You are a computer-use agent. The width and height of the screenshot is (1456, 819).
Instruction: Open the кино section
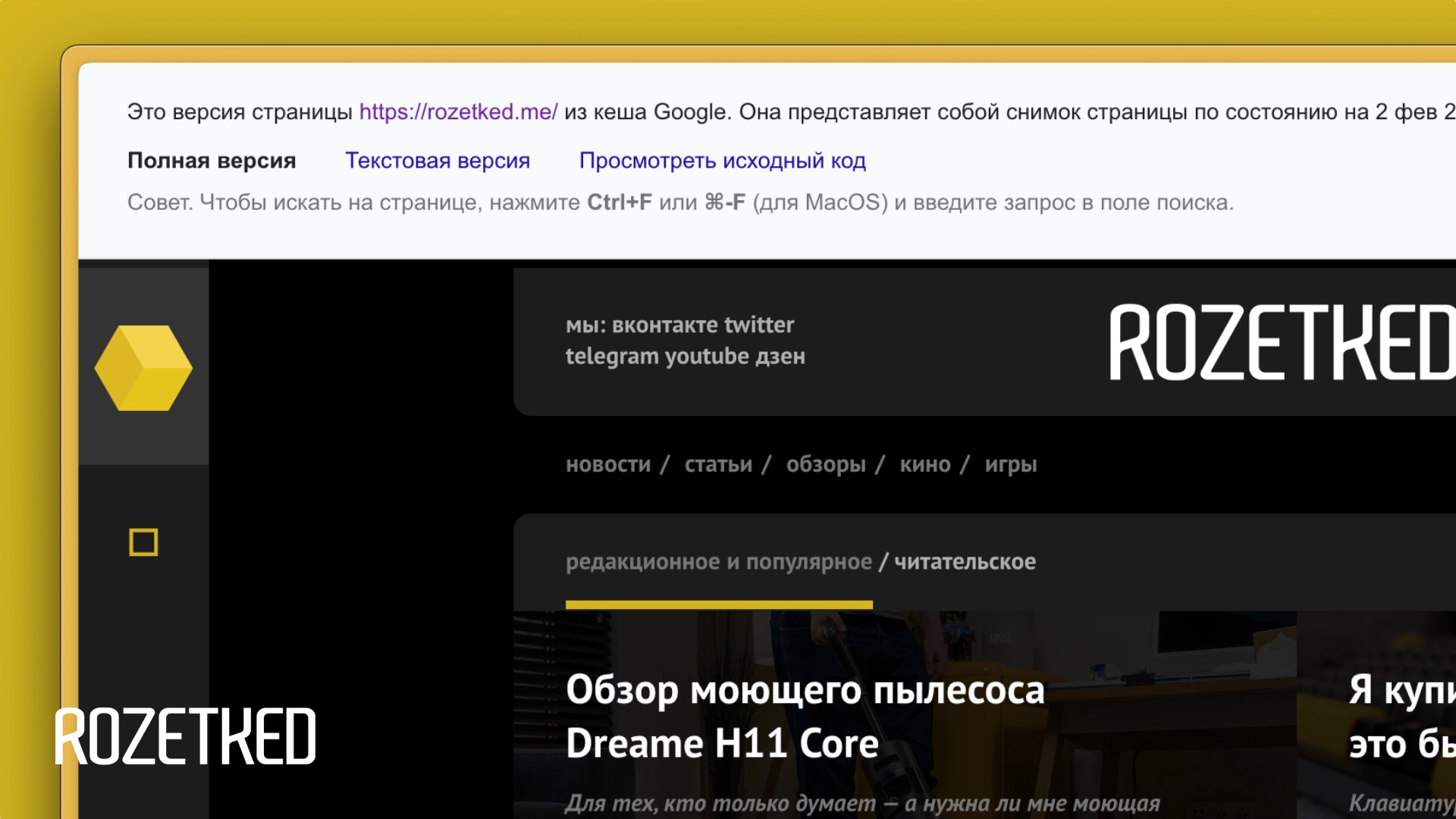click(x=925, y=464)
